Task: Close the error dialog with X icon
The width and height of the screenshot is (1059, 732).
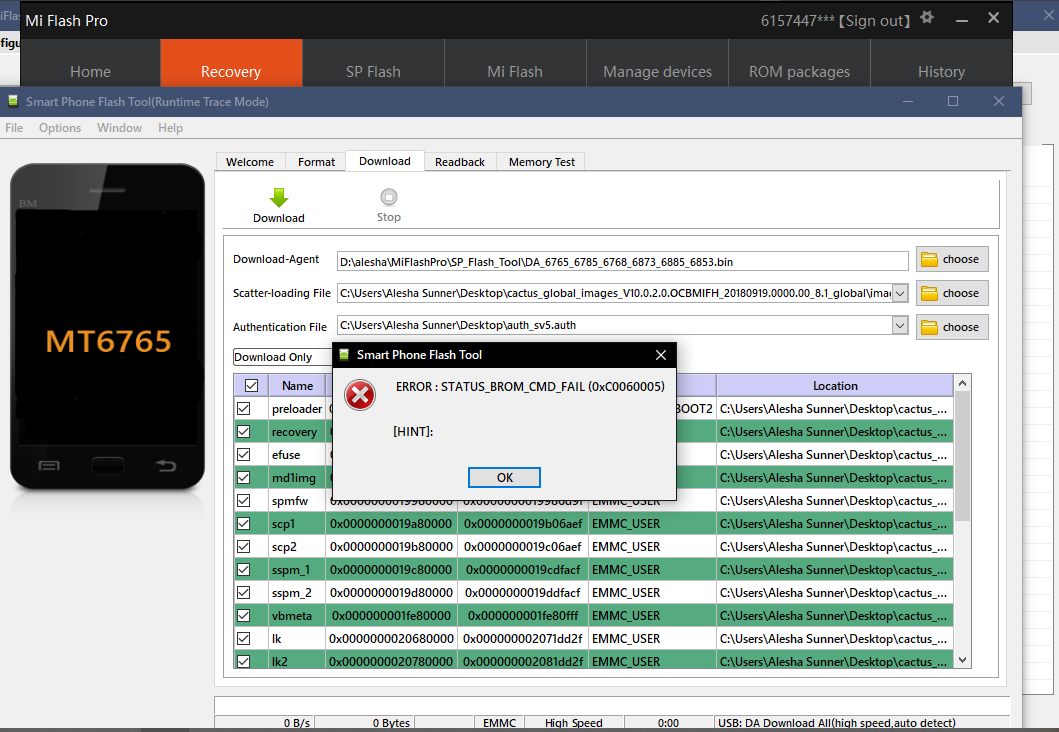Action: [x=660, y=355]
